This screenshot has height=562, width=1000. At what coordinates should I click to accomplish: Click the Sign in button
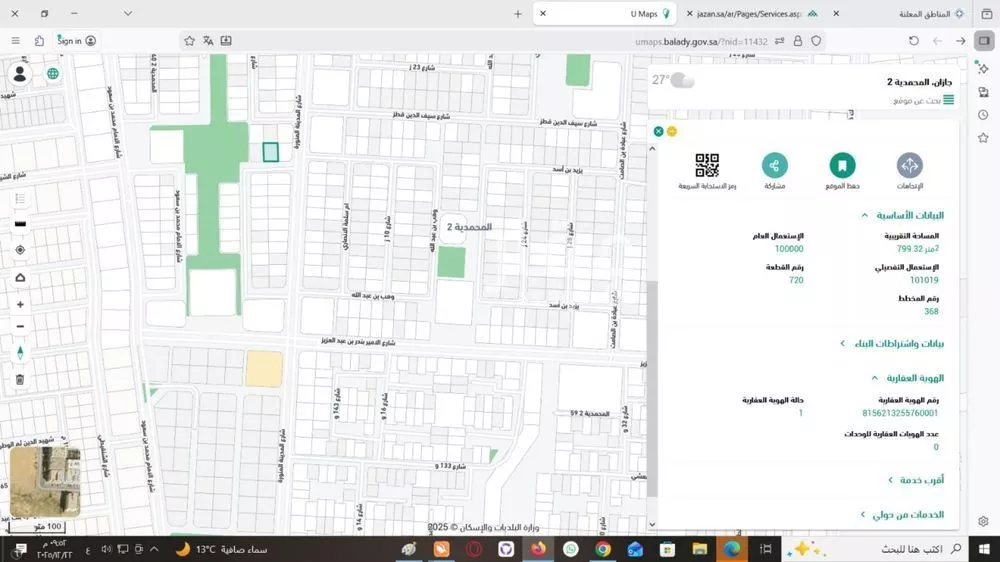(x=76, y=41)
